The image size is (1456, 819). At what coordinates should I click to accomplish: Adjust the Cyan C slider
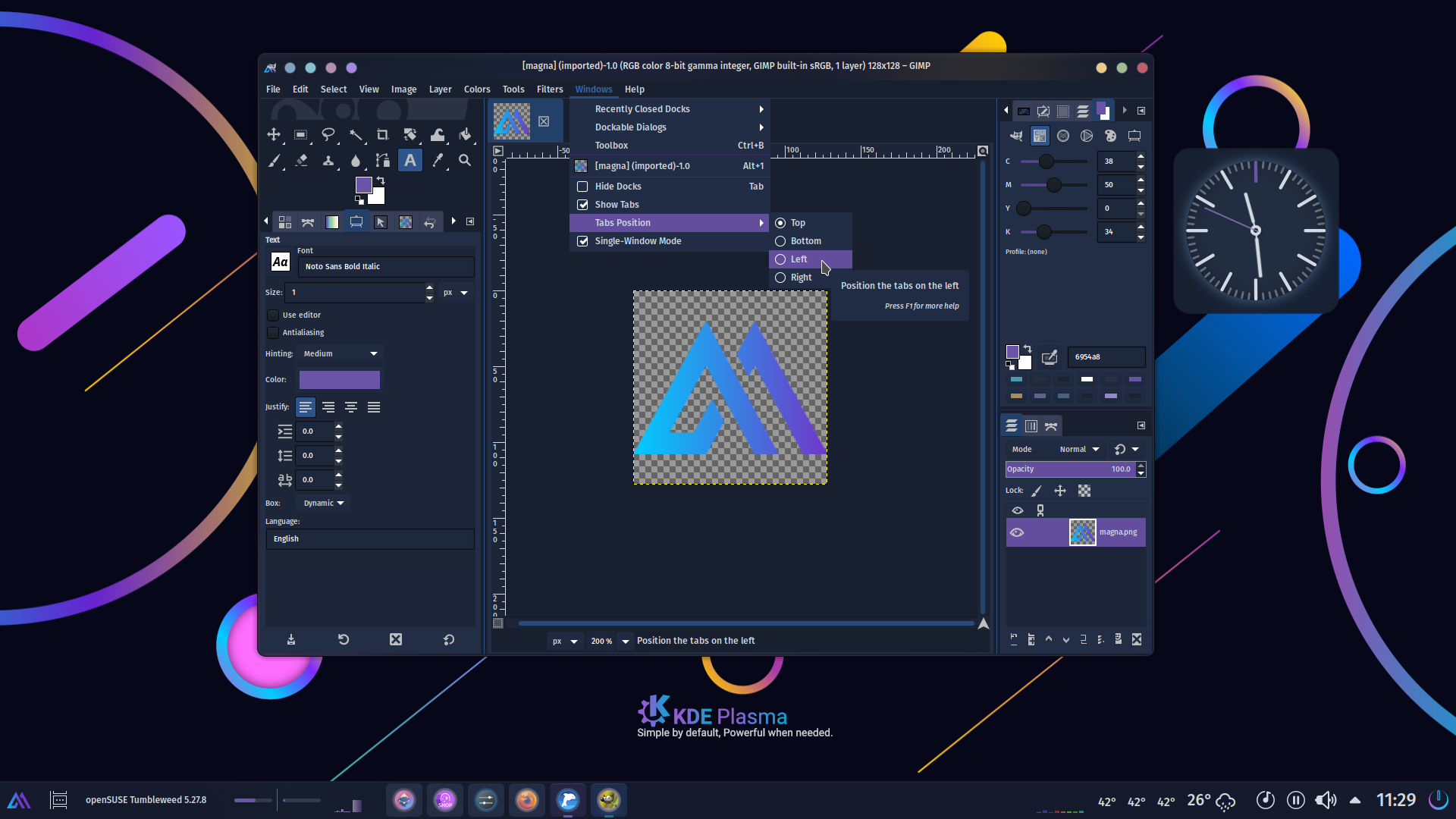pyautogui.click(x=1053, y=162)
